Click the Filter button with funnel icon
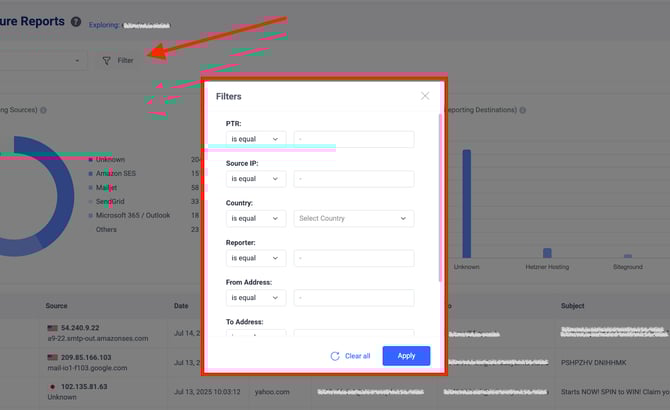 click(x=118, y=61)
